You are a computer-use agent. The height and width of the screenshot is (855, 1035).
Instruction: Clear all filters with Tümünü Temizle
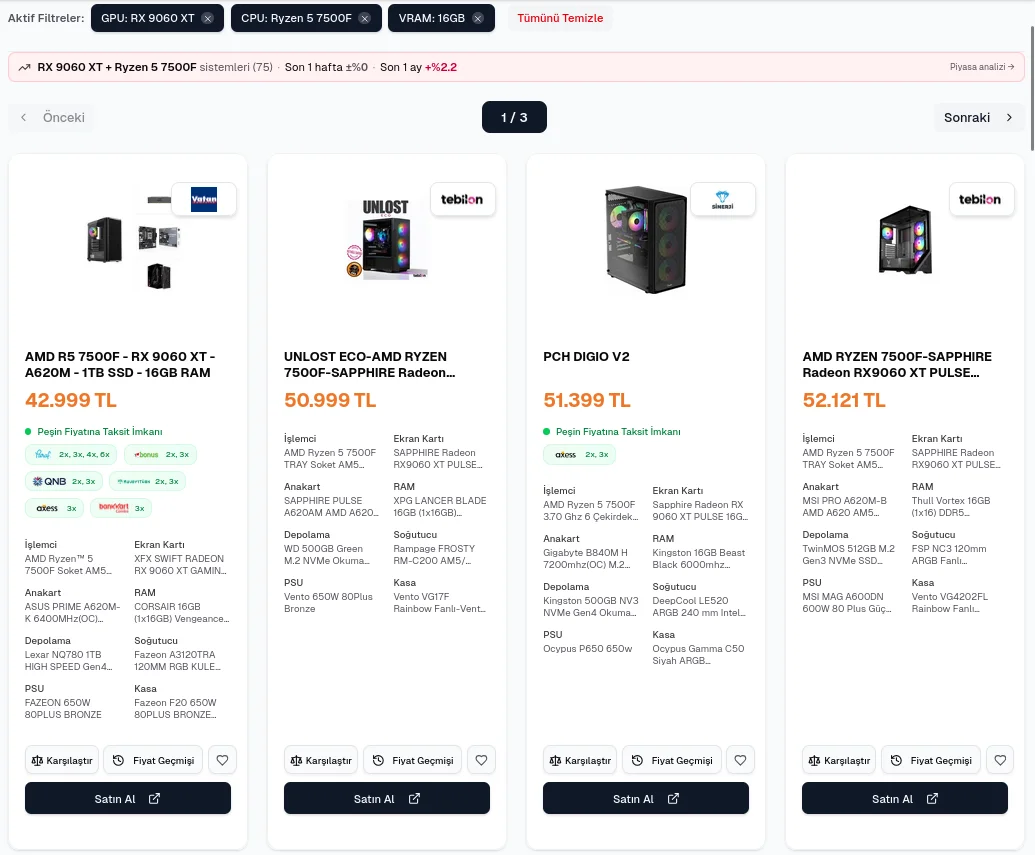[560, 18]
